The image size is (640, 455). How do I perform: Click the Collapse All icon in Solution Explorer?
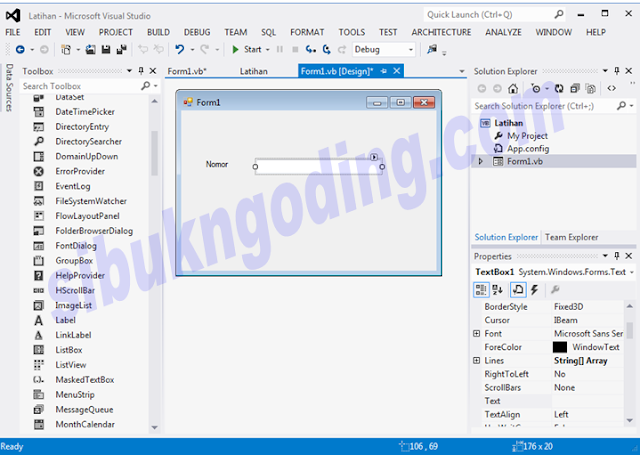coord(575,89)
